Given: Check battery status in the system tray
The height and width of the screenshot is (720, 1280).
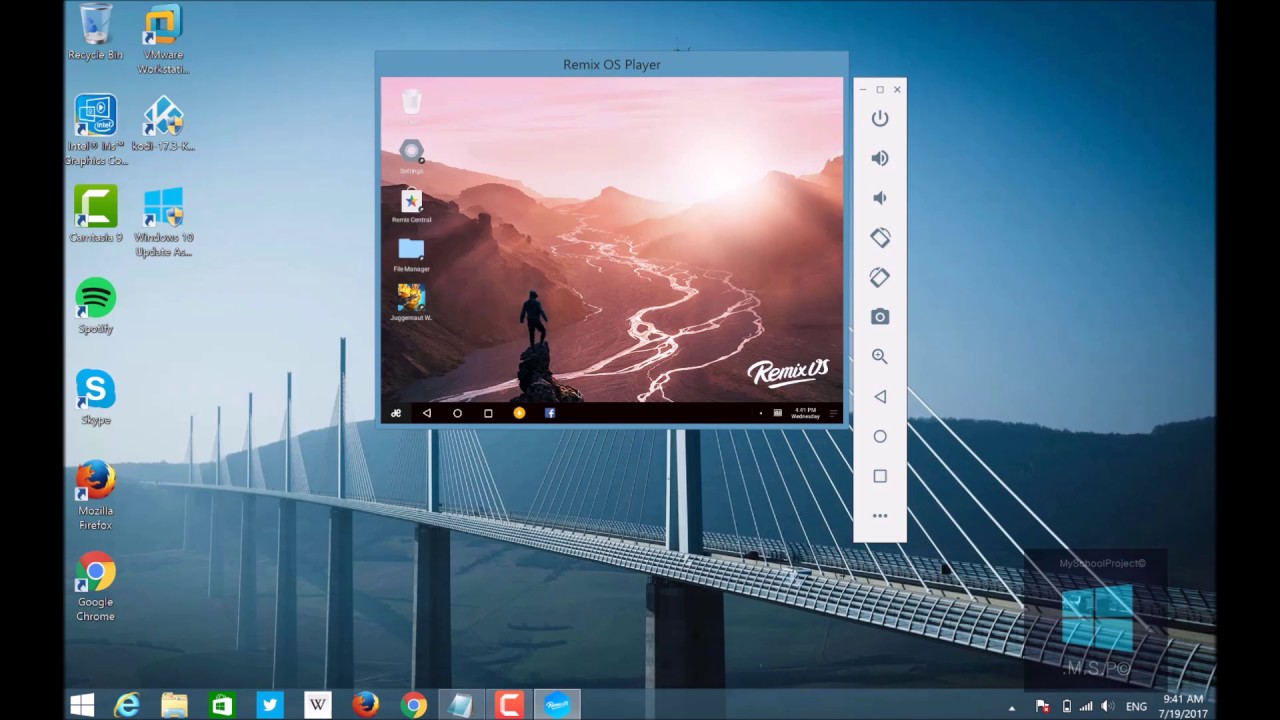Looking at the screenshot, I should [1066, 707].
